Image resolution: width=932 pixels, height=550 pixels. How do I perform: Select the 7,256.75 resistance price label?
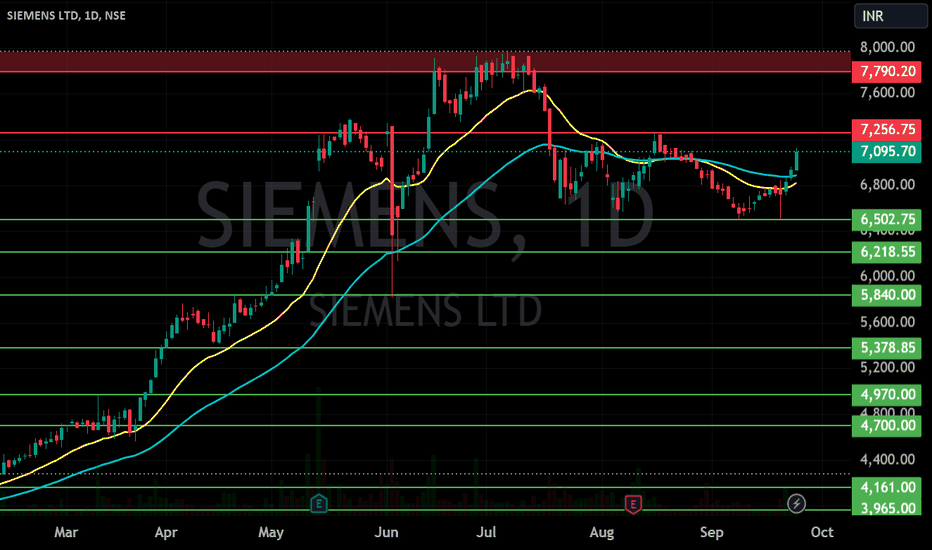pos(887,130)
